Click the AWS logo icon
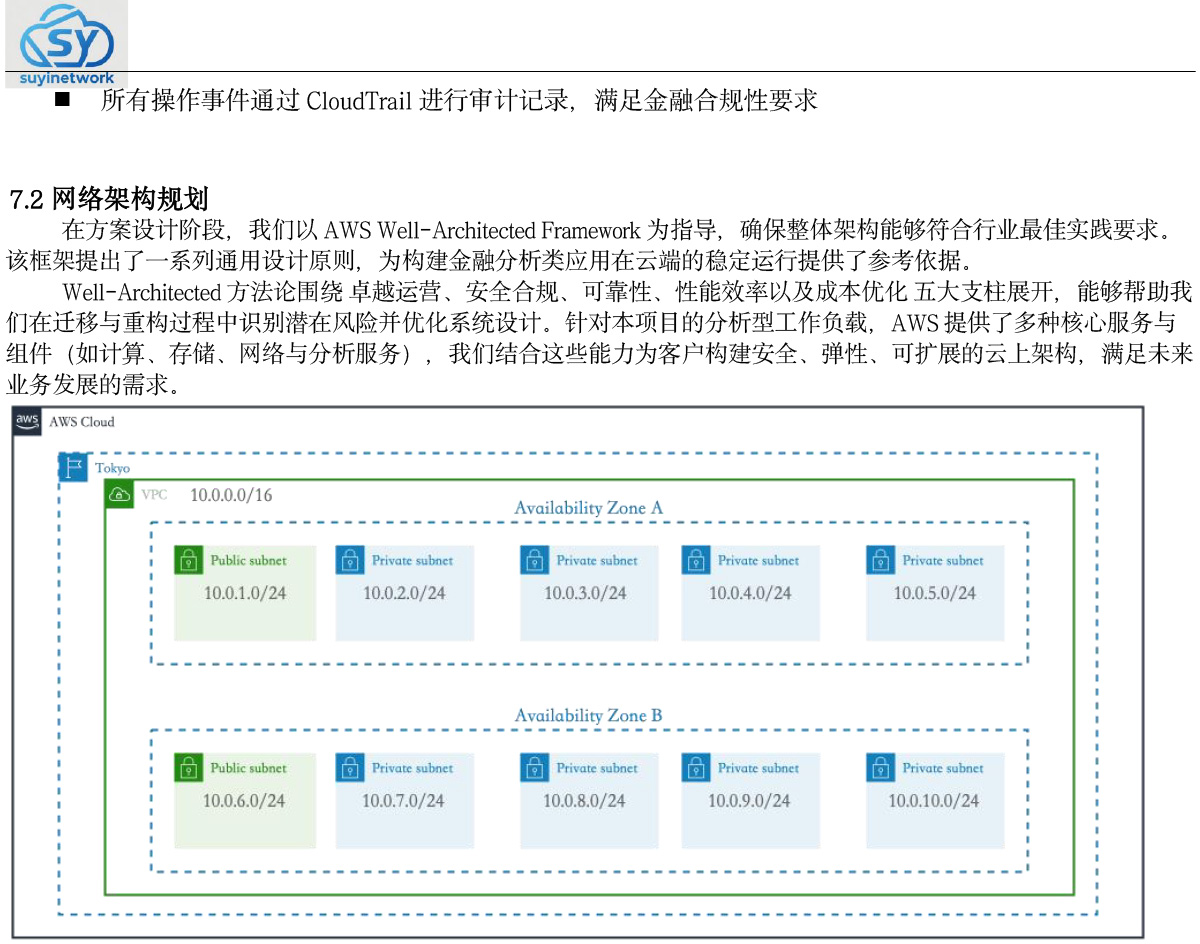The image size is (1200, 944). (x=28, y=422)
